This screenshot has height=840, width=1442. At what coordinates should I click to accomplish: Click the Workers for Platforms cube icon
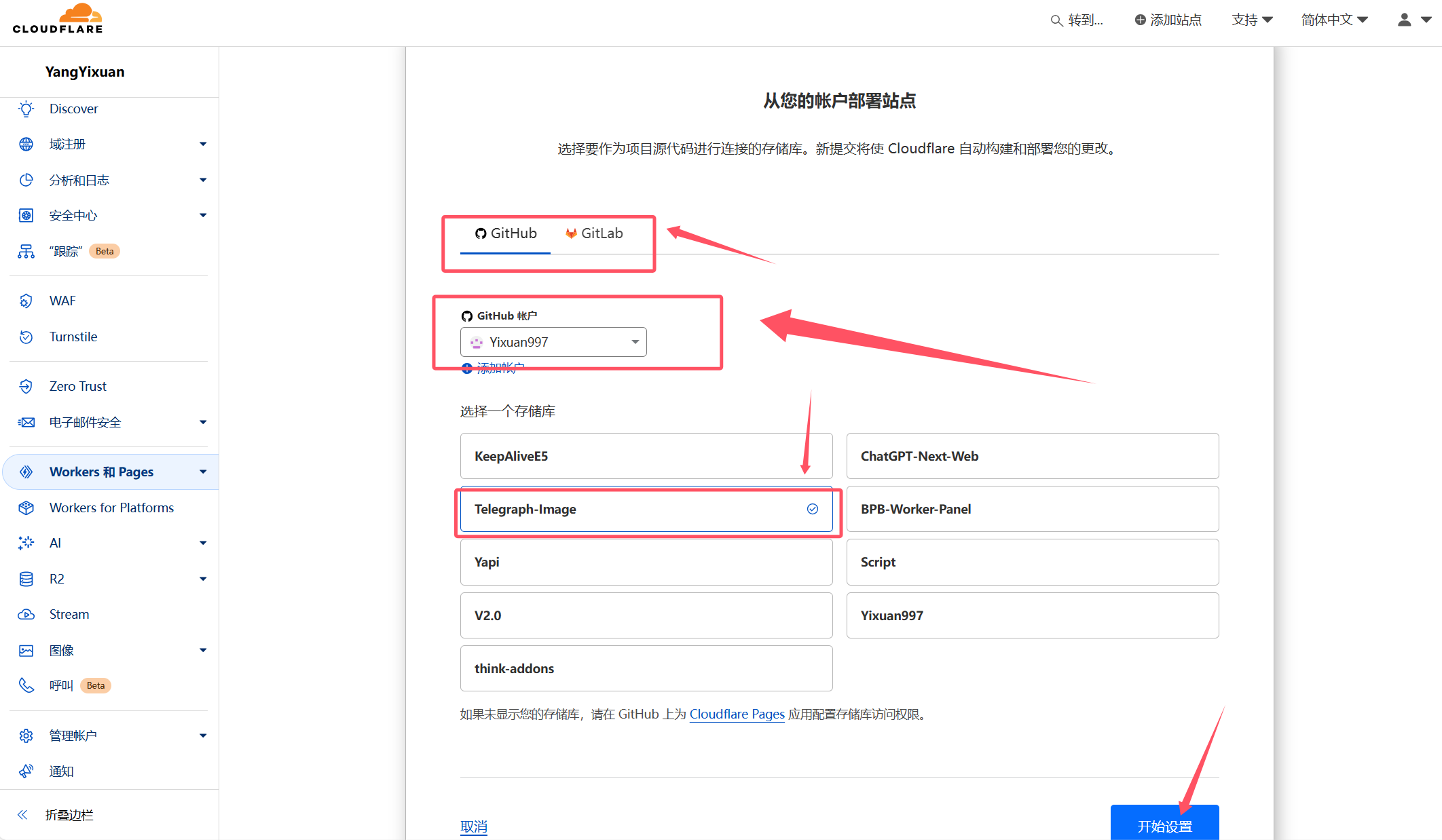[x=26, y=508]
